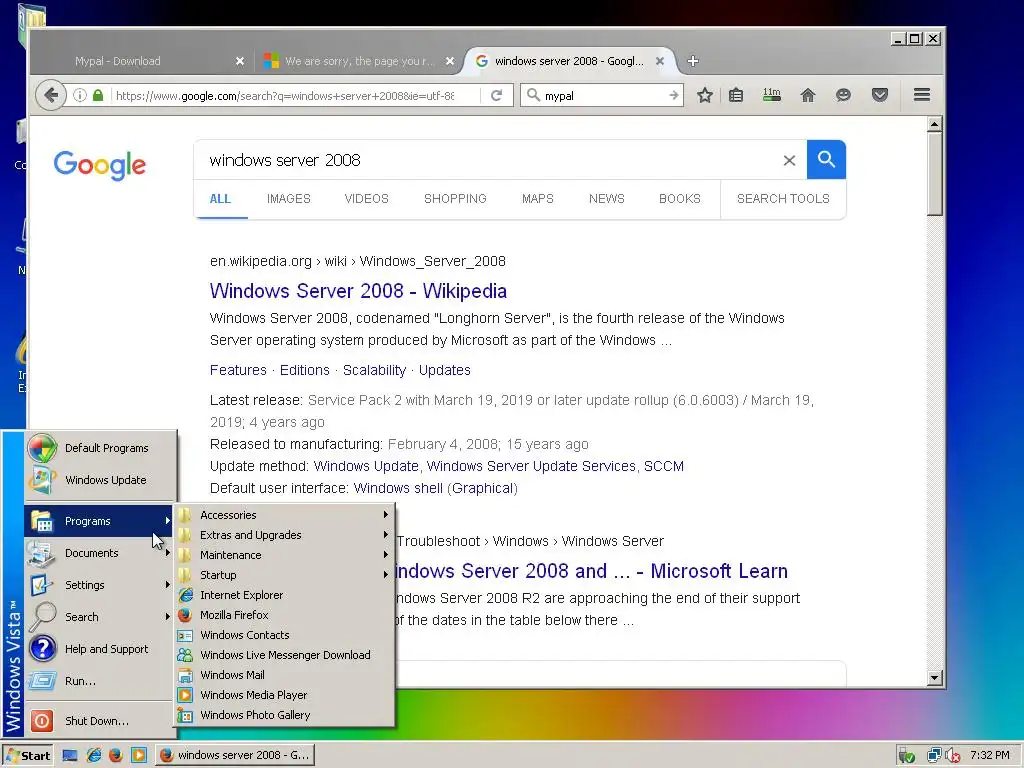Follow the Windows Server Update Services link
The image size is (1024, 768).
tap(531, 466)
